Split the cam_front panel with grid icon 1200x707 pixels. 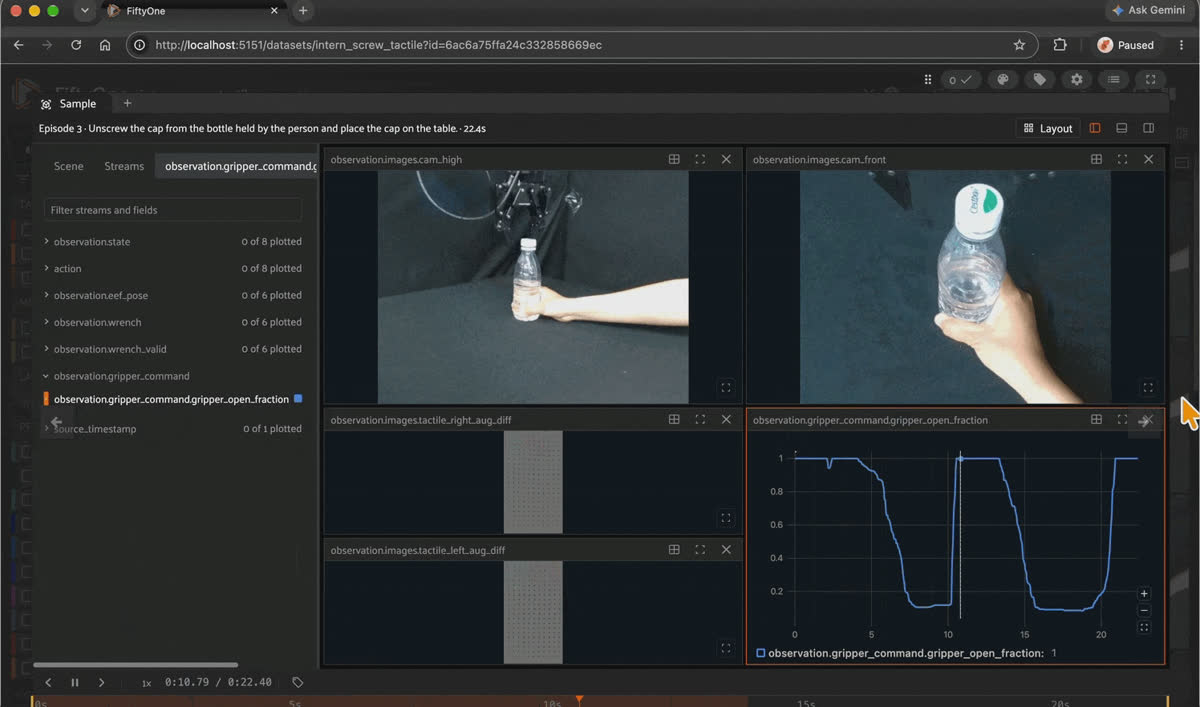1096,159
